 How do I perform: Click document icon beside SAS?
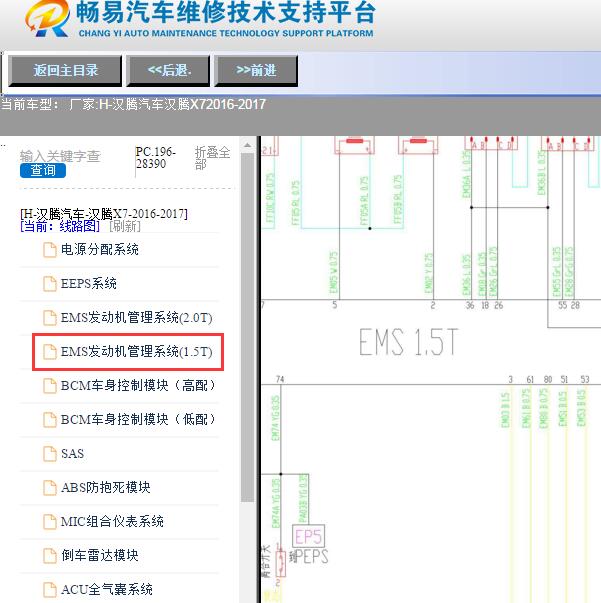click(x=50, y=453)
